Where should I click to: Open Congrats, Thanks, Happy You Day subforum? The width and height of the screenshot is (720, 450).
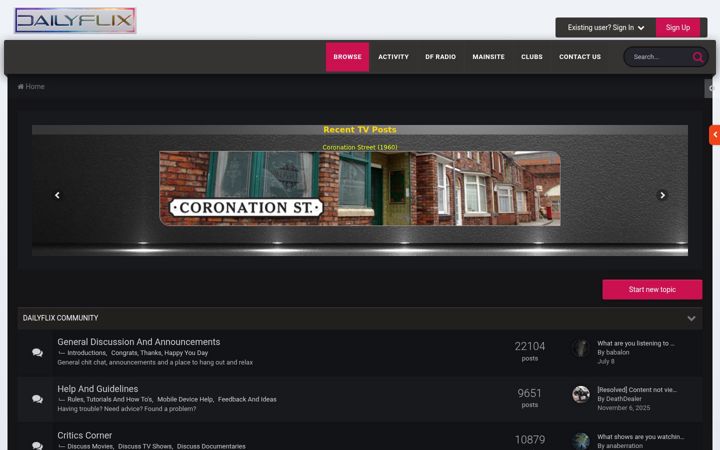click(x=160, y=353)
